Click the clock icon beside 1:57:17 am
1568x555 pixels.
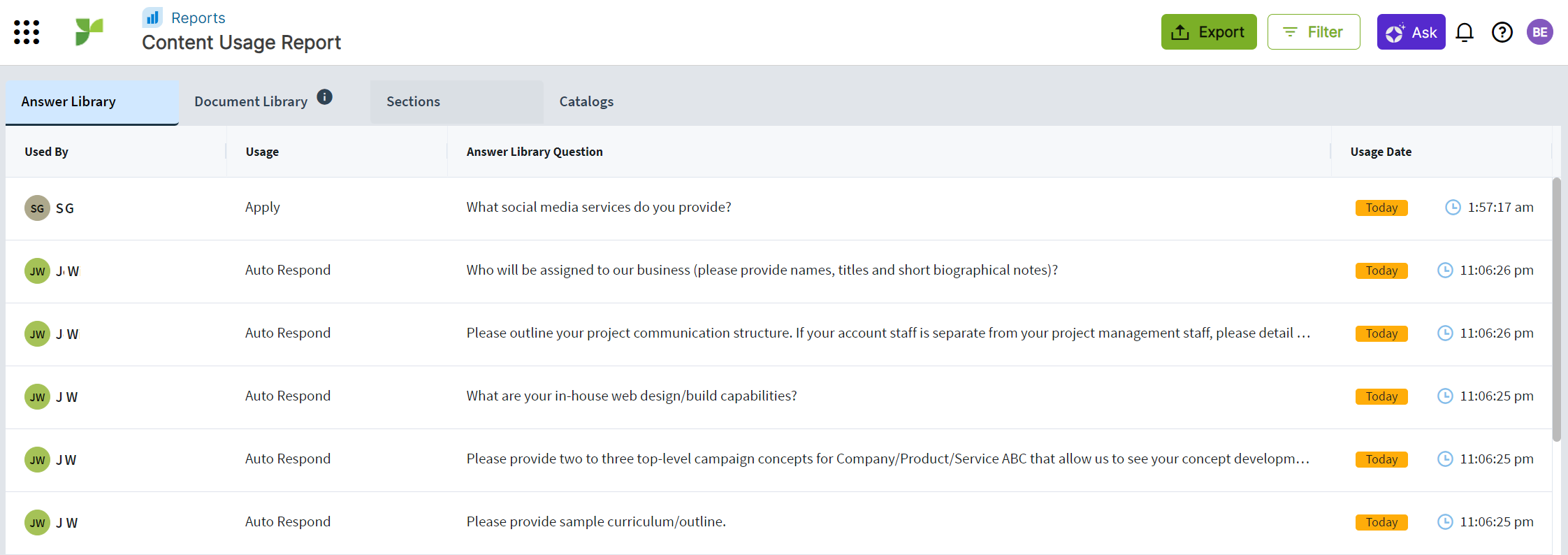(x=1453, y=207)
